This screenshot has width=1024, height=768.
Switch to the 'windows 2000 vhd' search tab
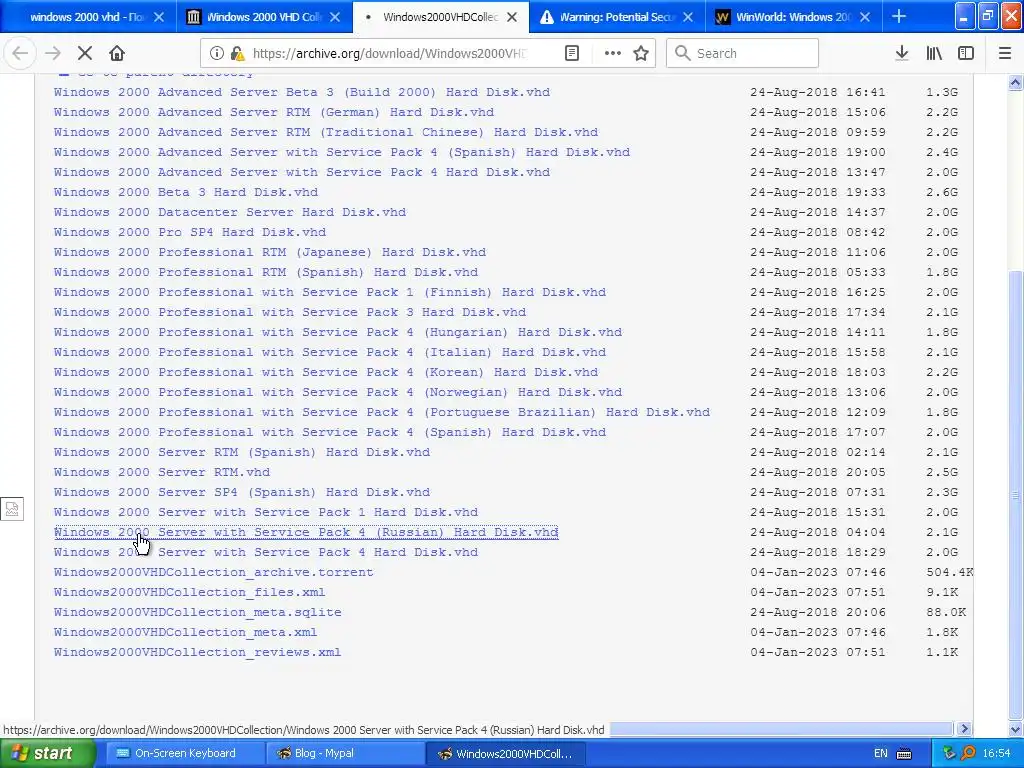[87, 17]
